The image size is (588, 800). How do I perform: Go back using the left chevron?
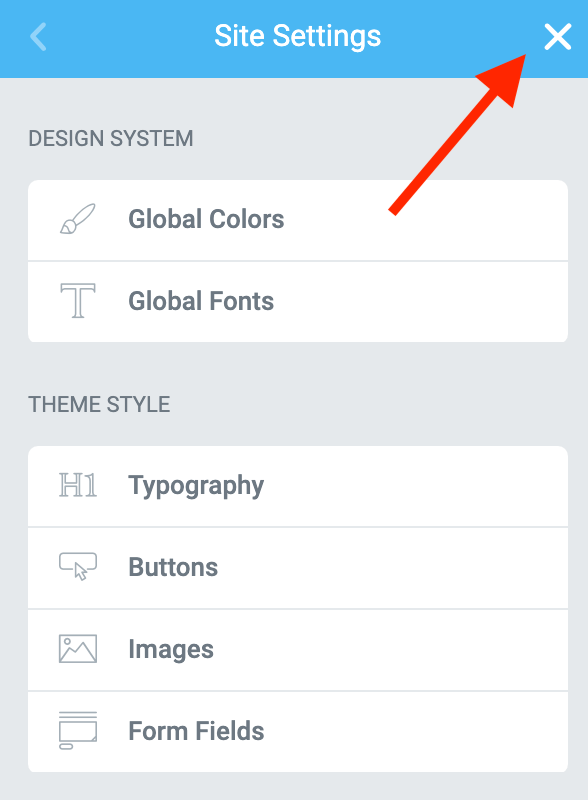[38, 37]
